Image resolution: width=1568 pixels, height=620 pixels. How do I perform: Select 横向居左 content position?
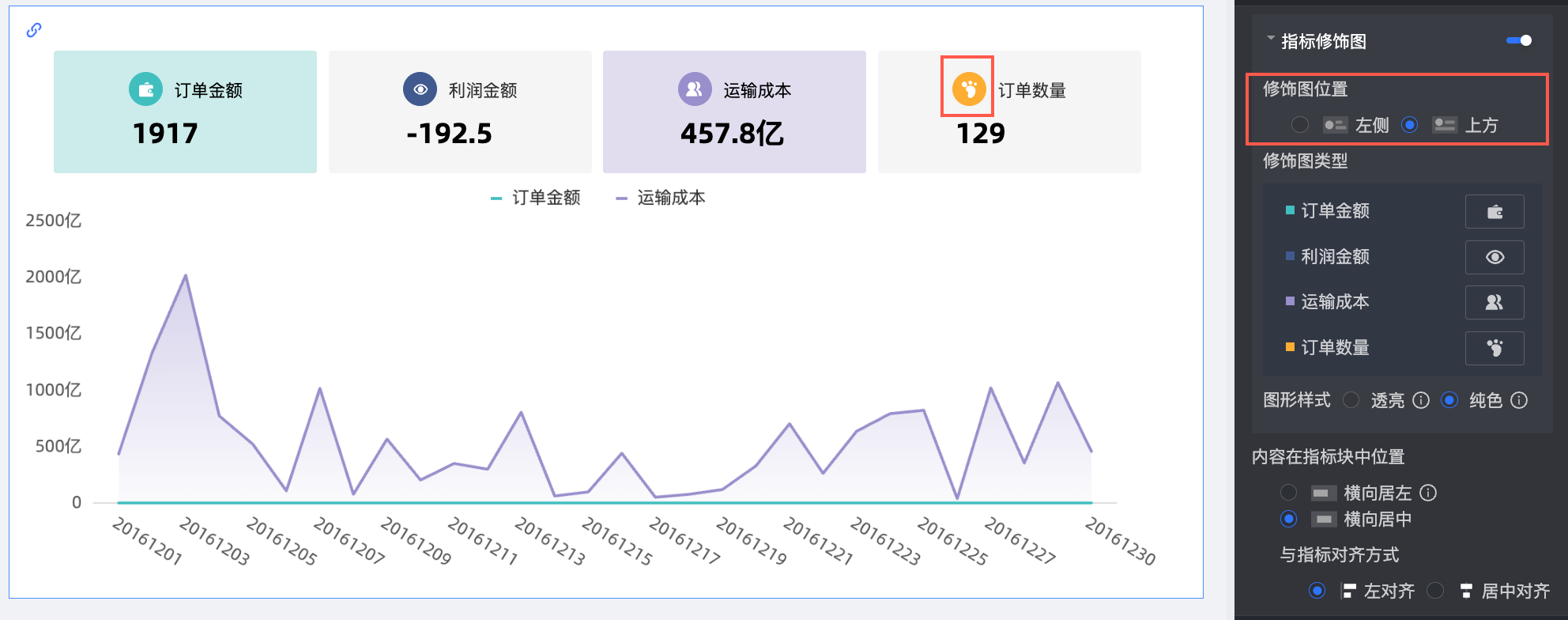click(x=1289, y=493)
